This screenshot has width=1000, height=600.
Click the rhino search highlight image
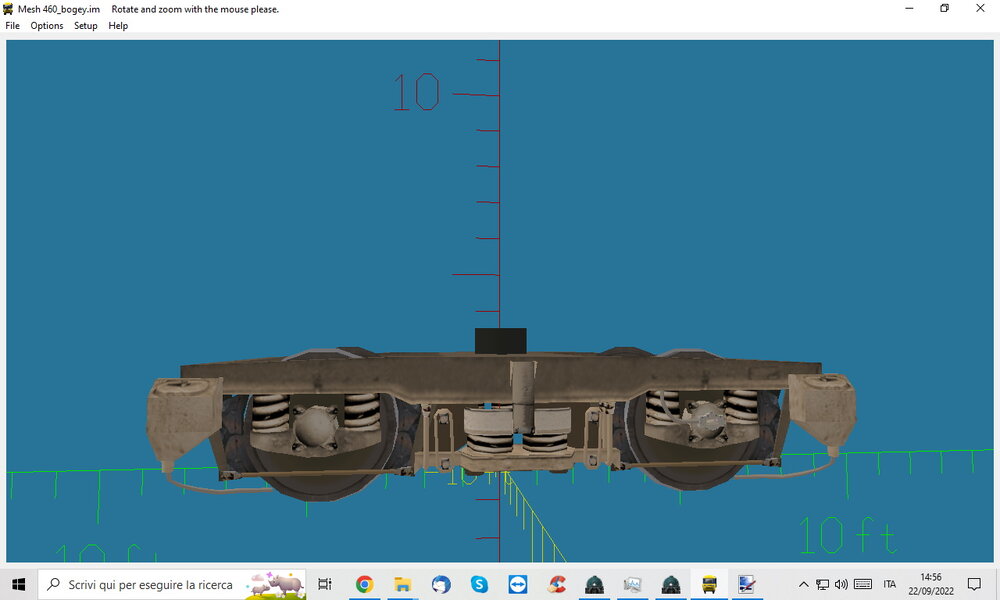click(x=276, y=584)
